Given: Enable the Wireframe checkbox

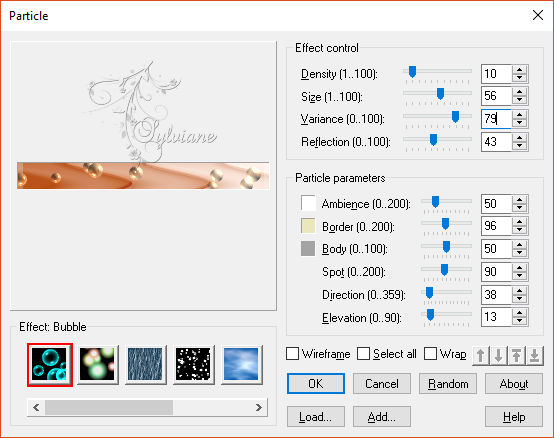Looking at the screenshot, I should point(293,354).
